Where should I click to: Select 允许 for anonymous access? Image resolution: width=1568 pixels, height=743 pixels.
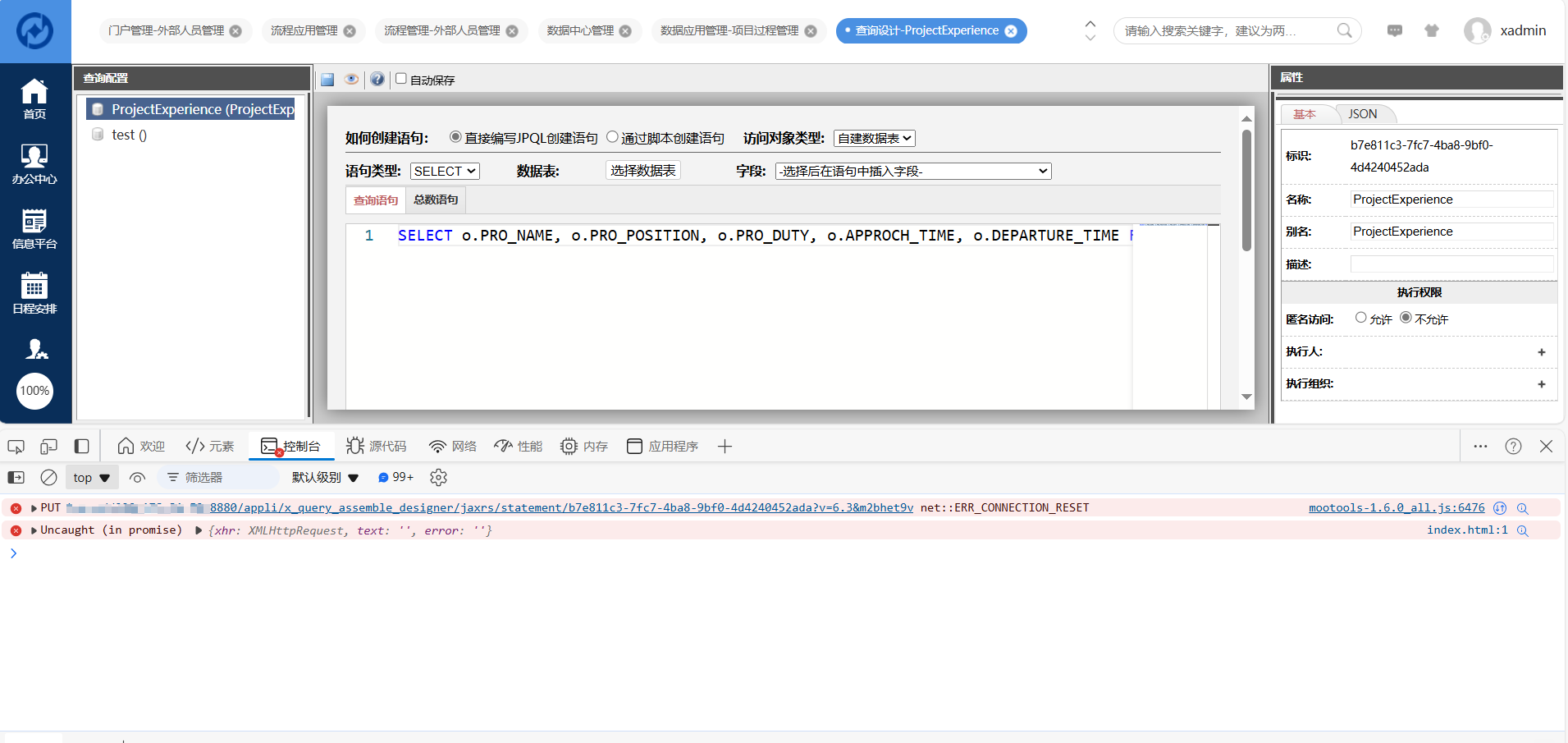click(x=1361, y=318)
